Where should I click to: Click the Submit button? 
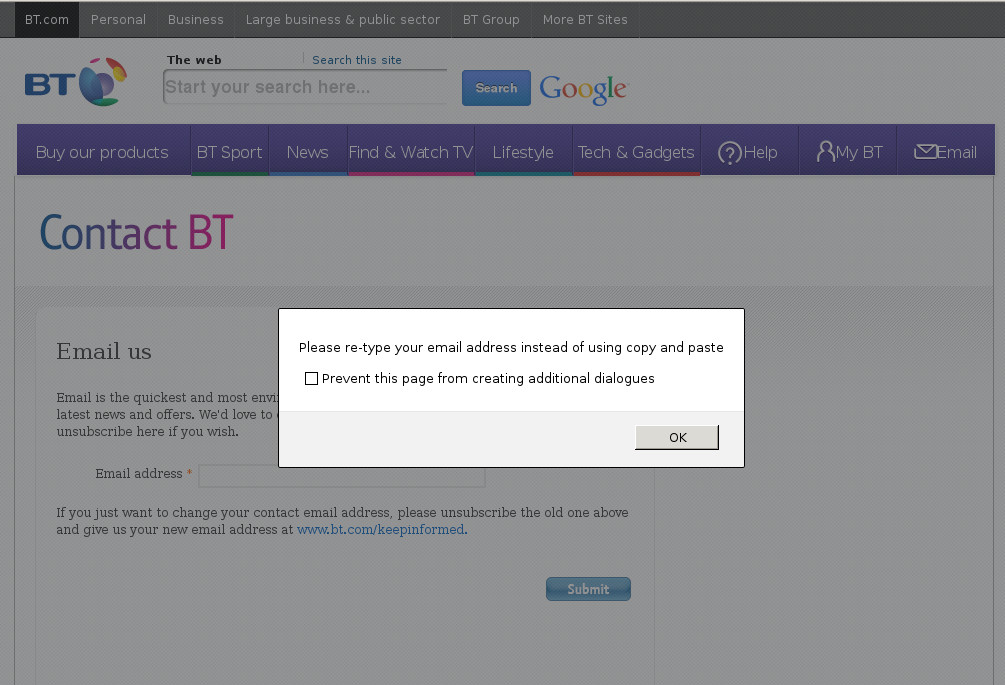588,589
